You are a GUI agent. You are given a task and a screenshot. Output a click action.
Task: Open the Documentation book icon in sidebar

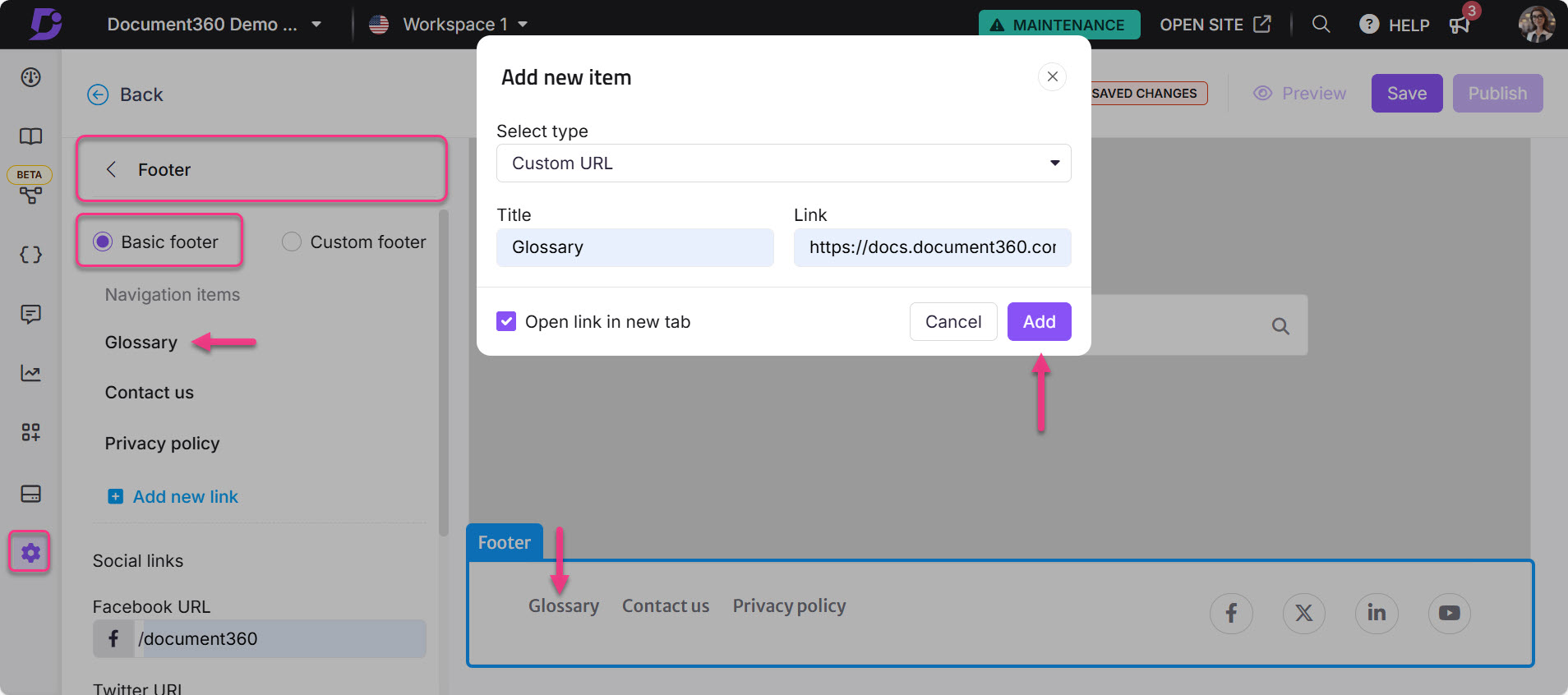click(31, 136)
